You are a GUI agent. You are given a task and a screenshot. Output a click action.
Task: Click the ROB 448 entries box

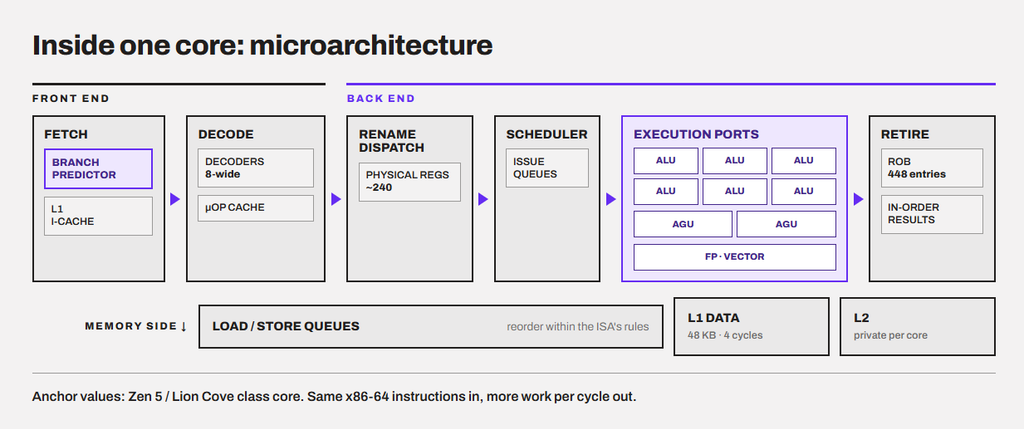(932, 168)
